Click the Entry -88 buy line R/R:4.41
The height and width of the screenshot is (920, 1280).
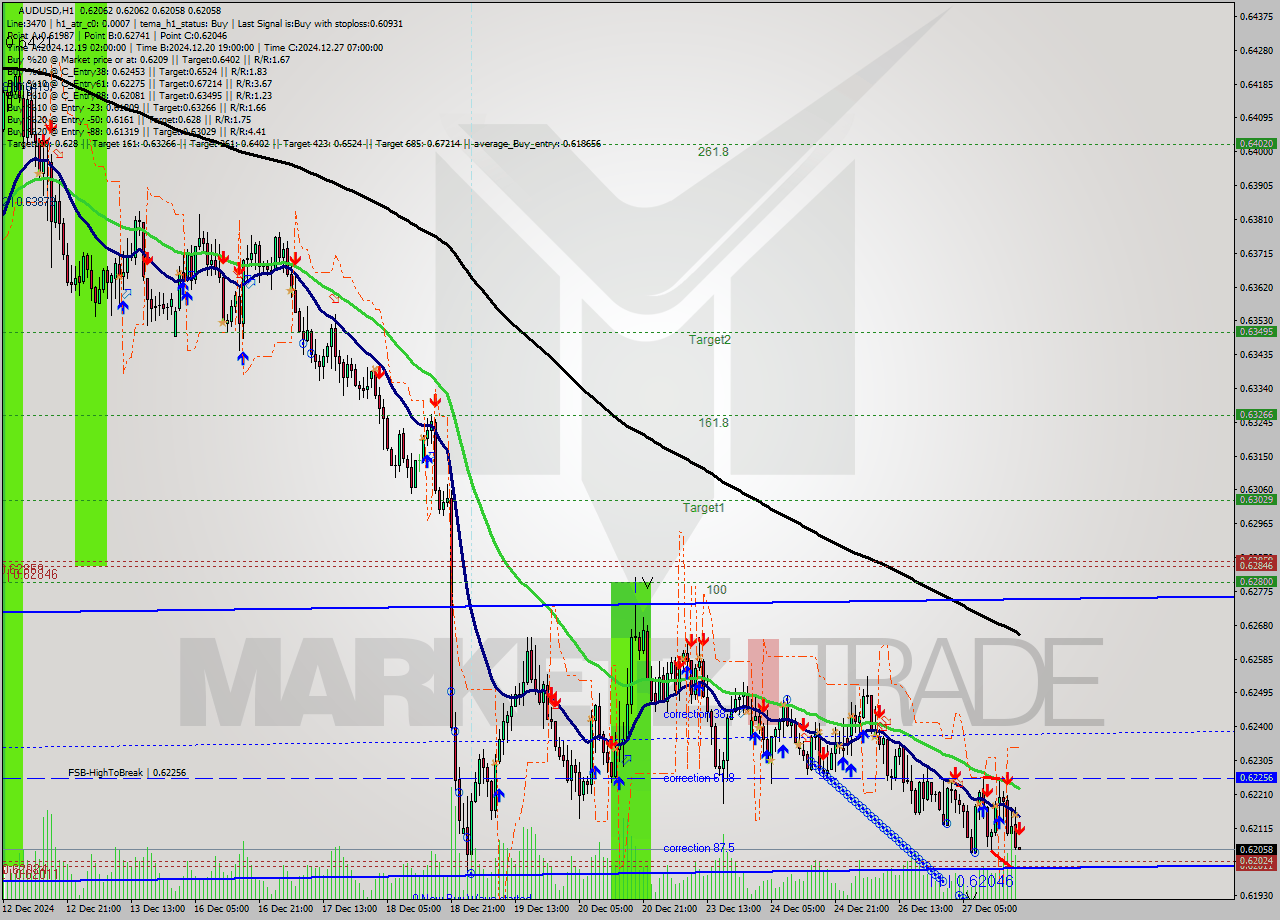click(136, 132)
